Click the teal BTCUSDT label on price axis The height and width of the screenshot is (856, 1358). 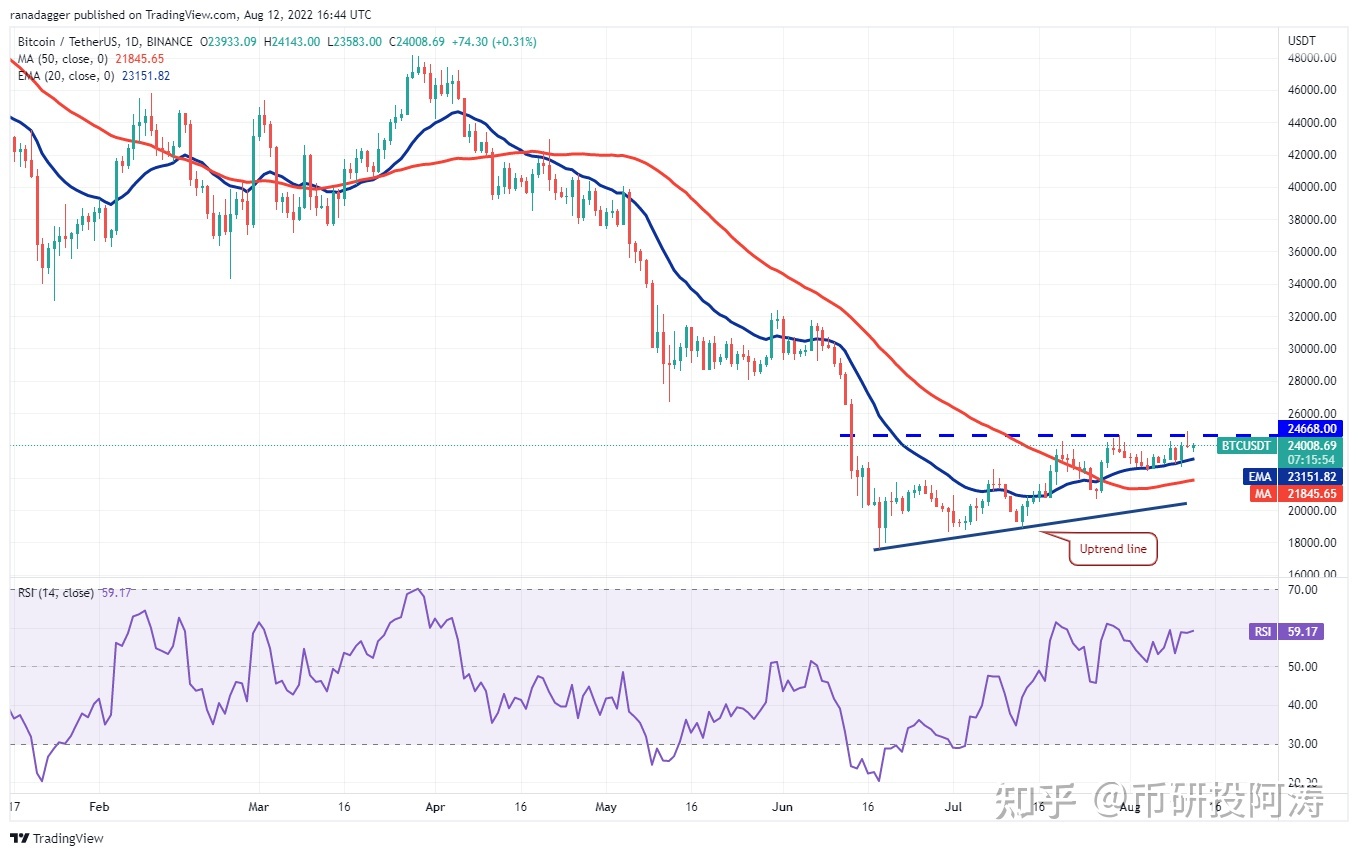coord(1245,446)
